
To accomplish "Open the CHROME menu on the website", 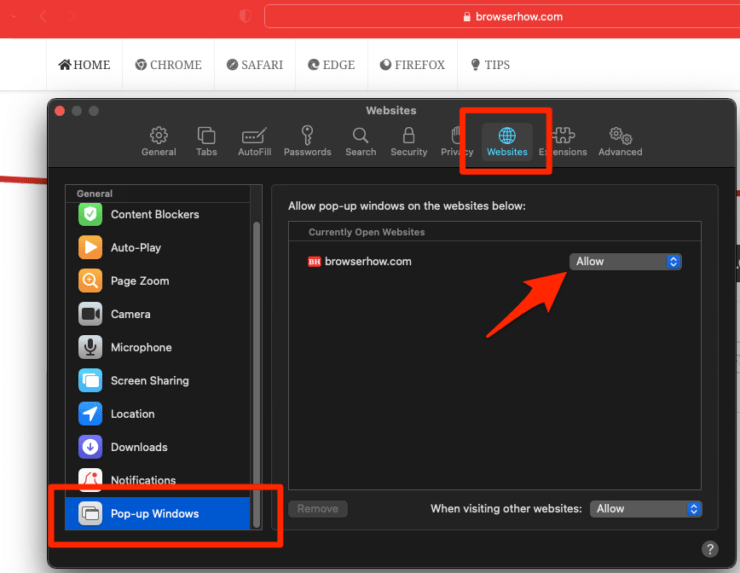I will (168, 65).
